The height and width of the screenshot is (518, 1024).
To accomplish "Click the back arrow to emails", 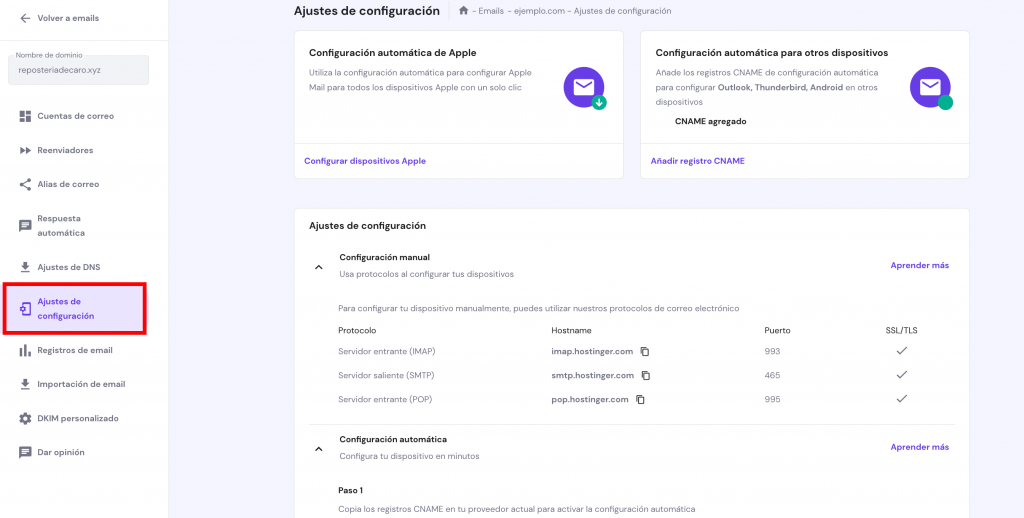I will pos(25,18).
